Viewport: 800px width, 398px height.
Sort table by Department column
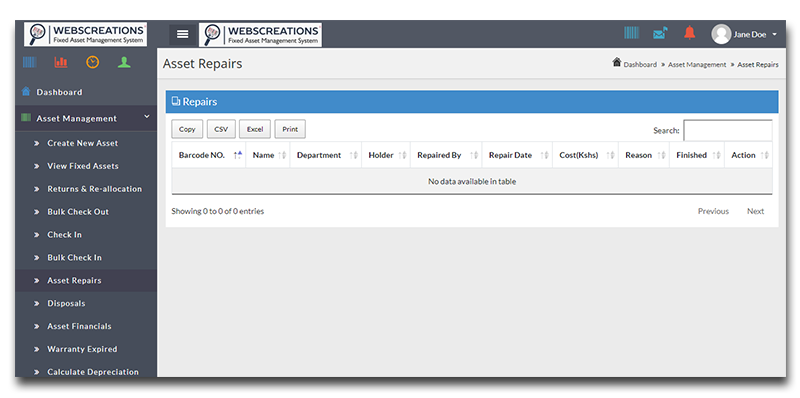[x=326, y=155]
